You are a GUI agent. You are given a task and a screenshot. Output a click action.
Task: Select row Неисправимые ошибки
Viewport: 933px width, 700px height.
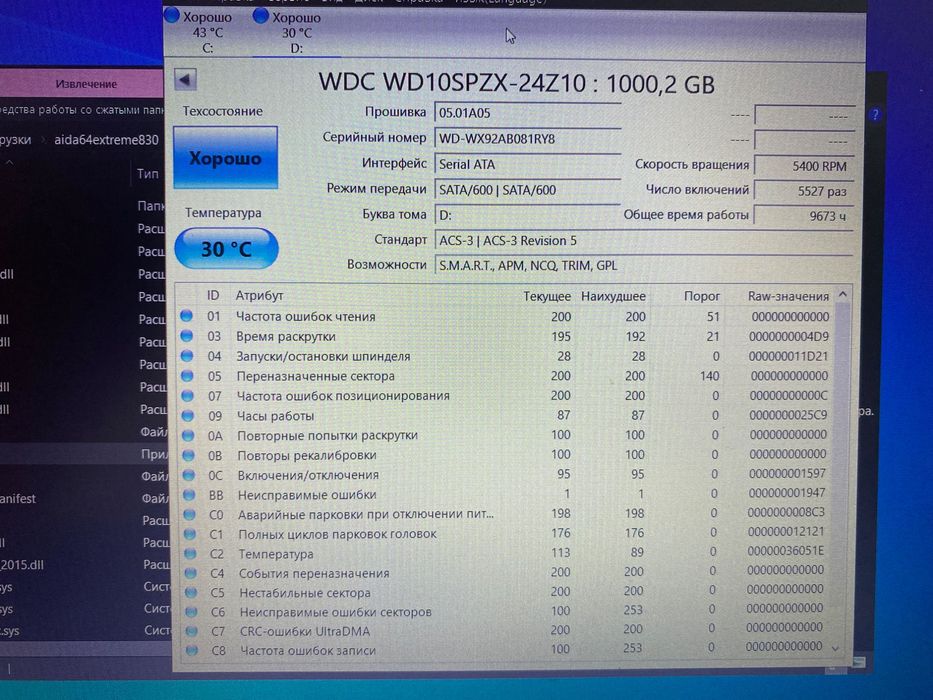pyautogui.click(x=506, y=494)
